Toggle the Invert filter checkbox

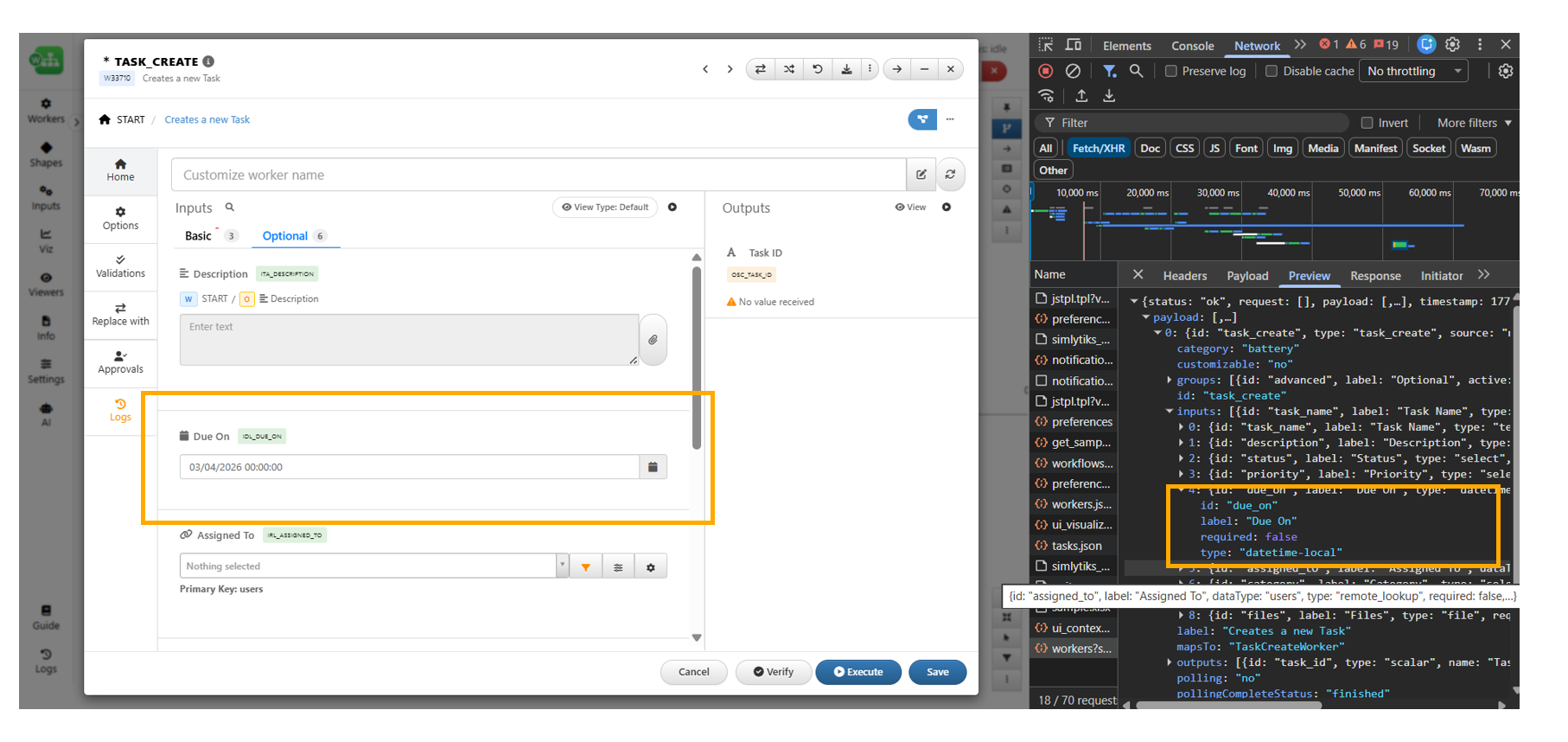(1367, 123)
